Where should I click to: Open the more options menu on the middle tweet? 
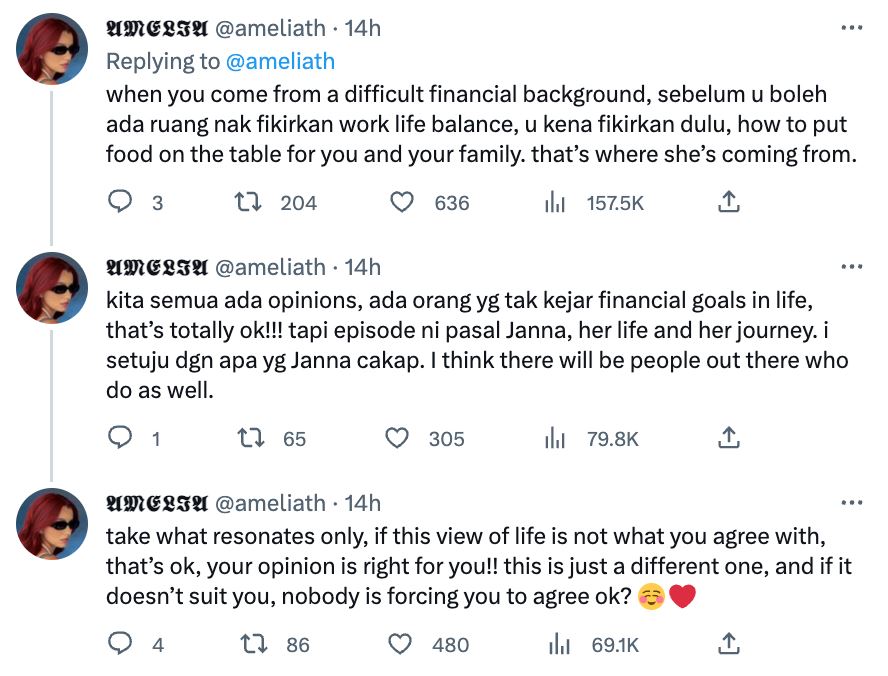coord(852,266)
